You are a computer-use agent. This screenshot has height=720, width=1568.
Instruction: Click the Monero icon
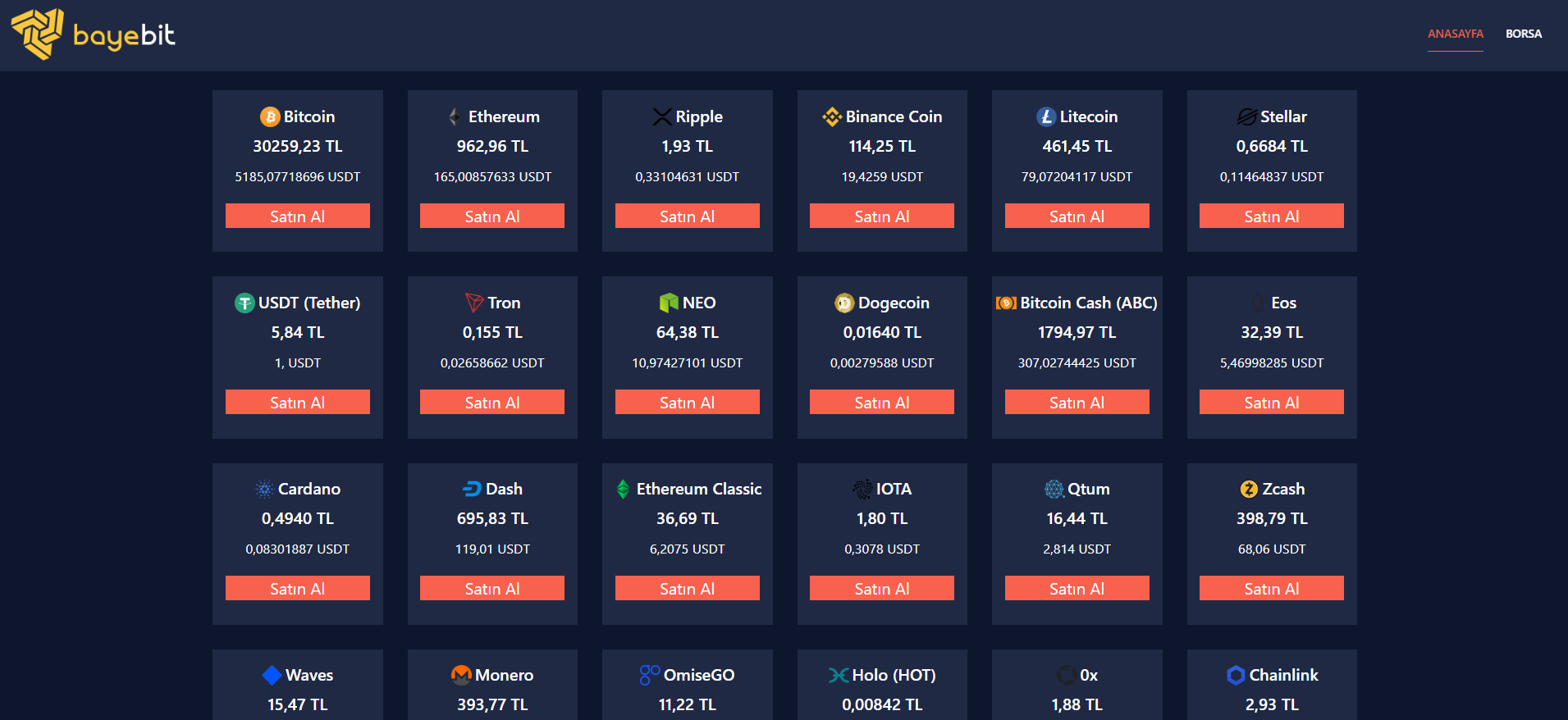[x=461, y=676]
